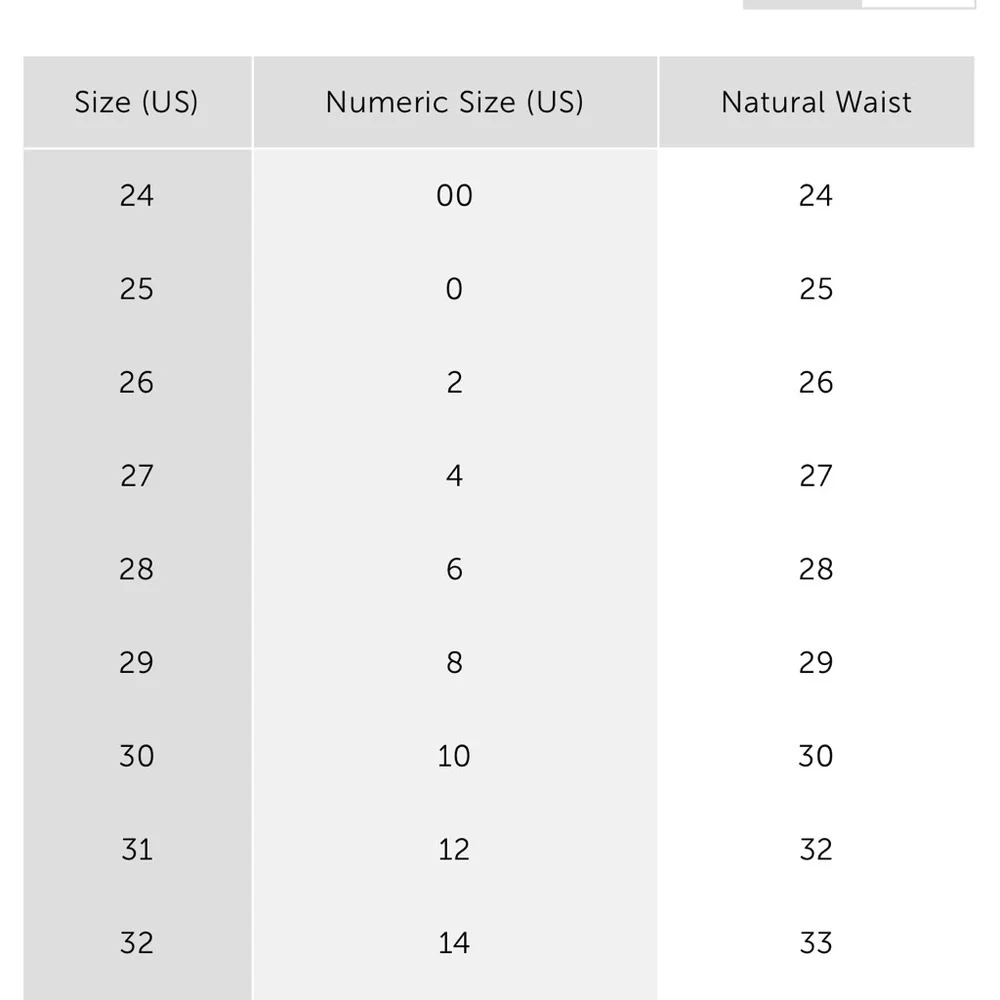The image size is (1000, 1000).
Task: Select the Numeric Size (US) column header
Action: click(455, 102)
